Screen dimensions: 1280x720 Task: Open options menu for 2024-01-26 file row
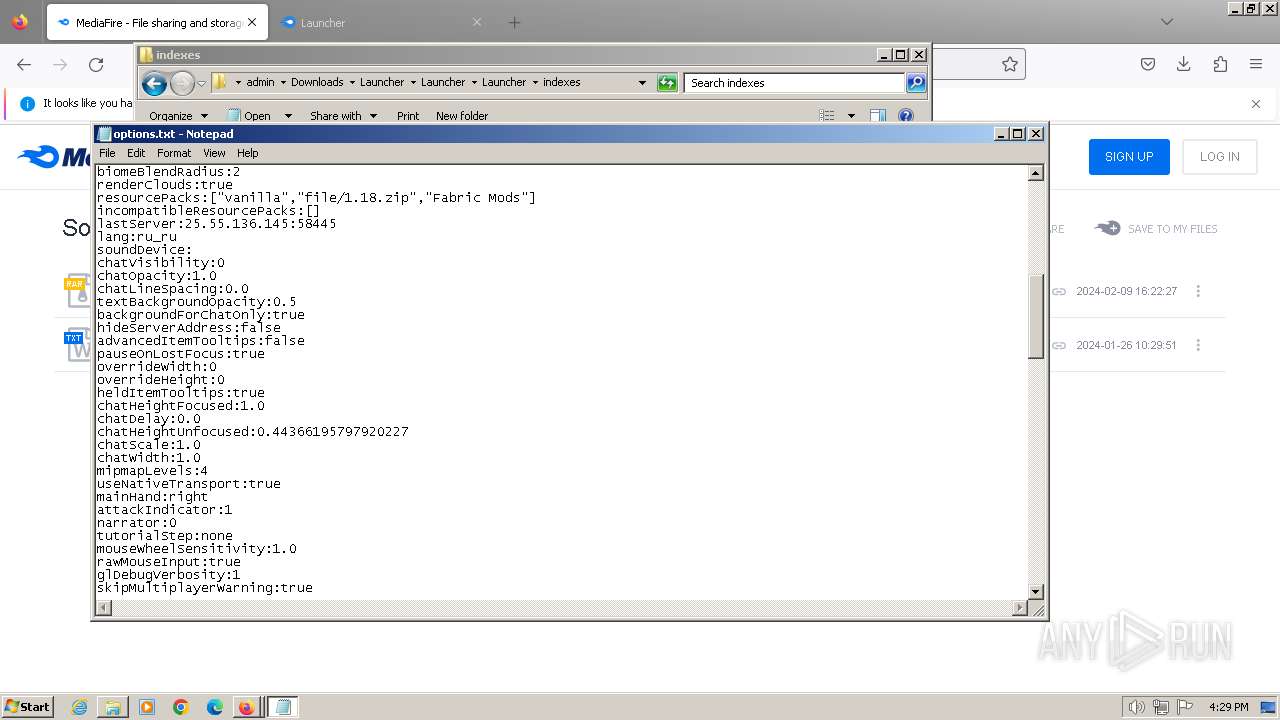[1198, 345]
